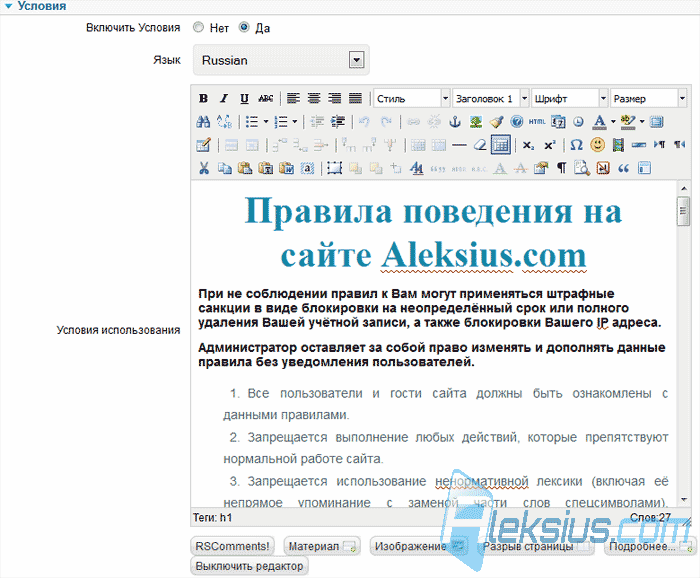This screenshot has height=578, width=700.
Task: Open the editor help icon
Action: [x=517, y=121]
